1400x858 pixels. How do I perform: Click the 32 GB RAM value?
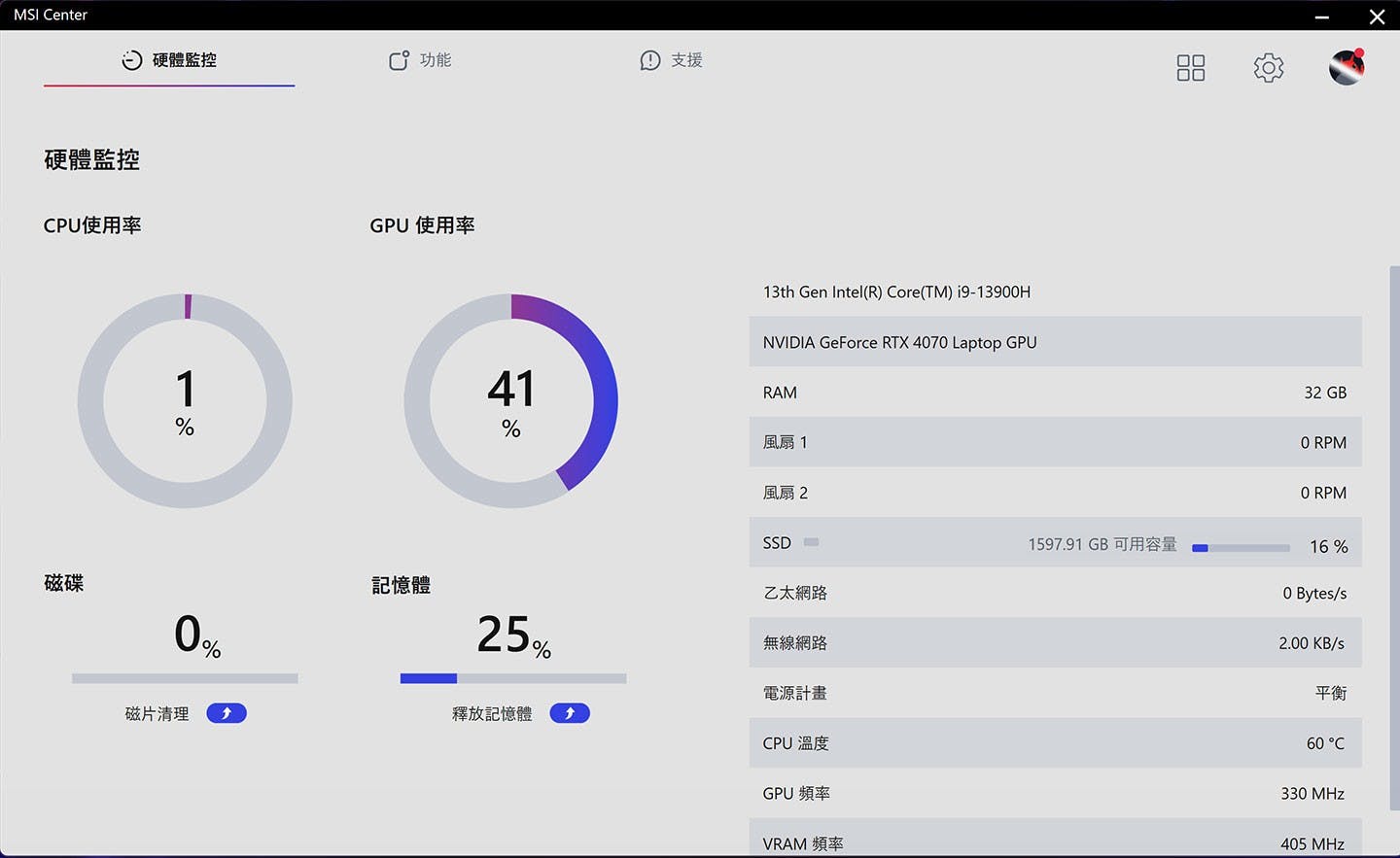click(1325, 393)
